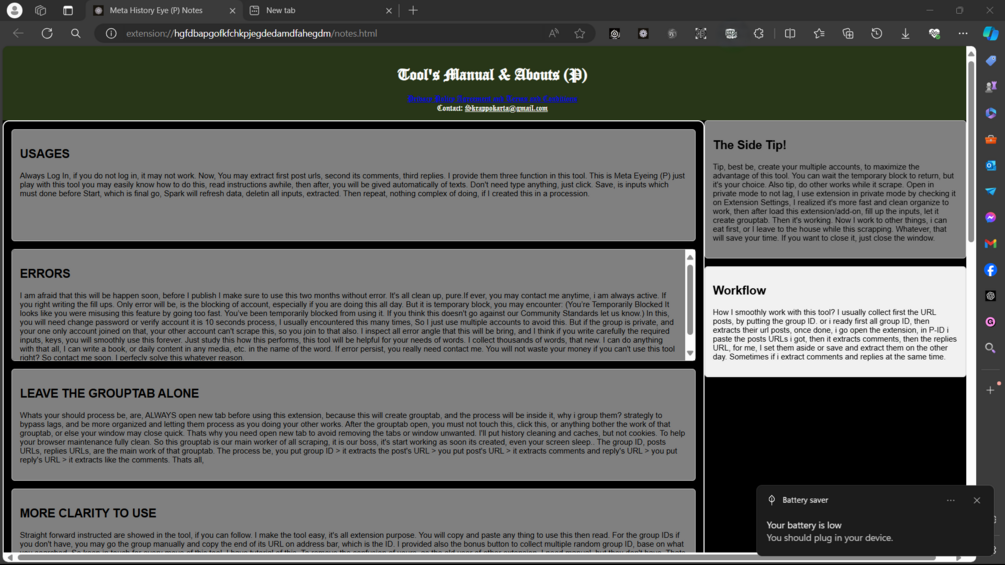The width and height of the screenshot is (1005, 565).
Task: Open Tab actions menu
Action: pyautogui.click(x=68, y=10)
